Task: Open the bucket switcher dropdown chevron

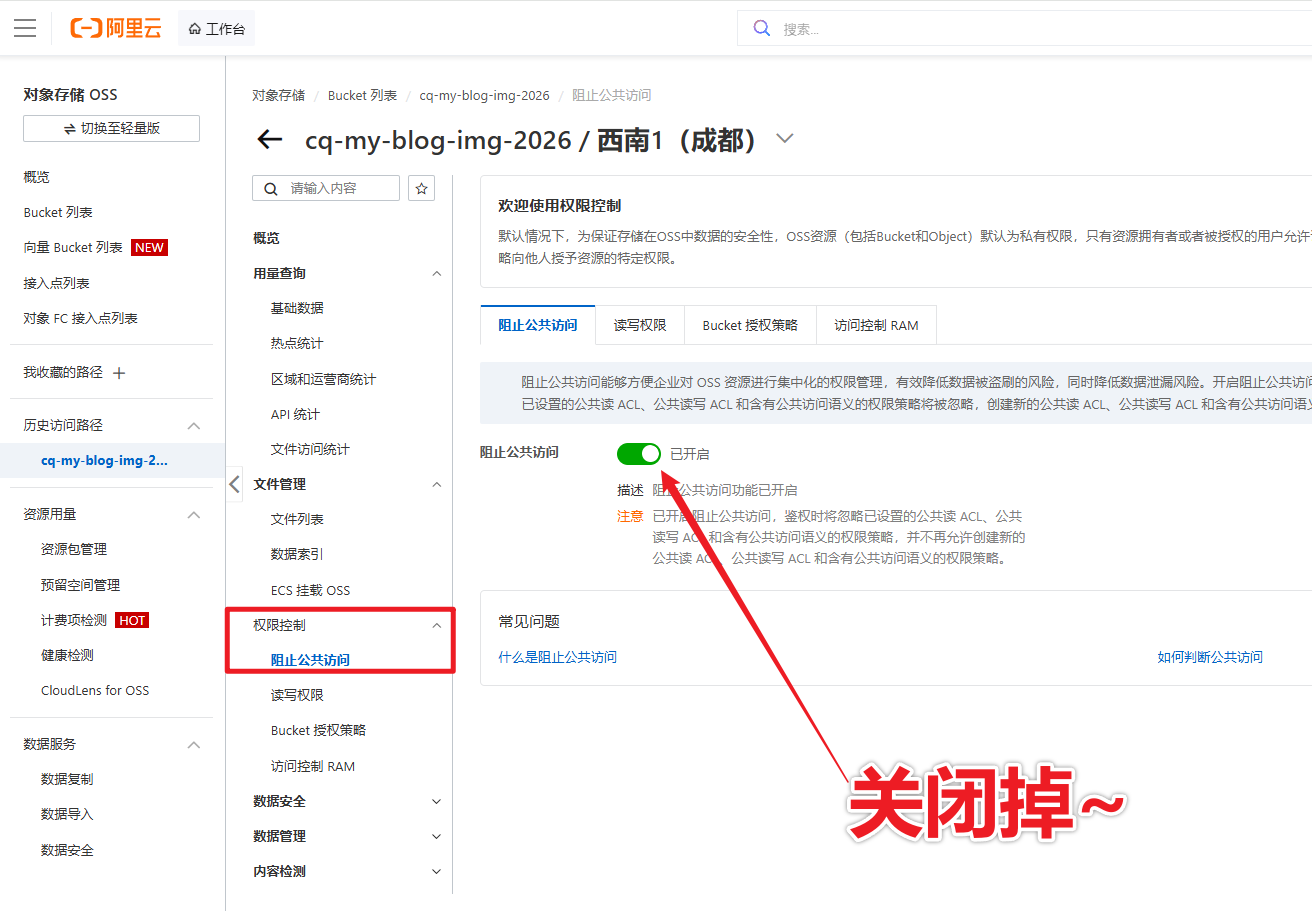Action: coord(785,139)
